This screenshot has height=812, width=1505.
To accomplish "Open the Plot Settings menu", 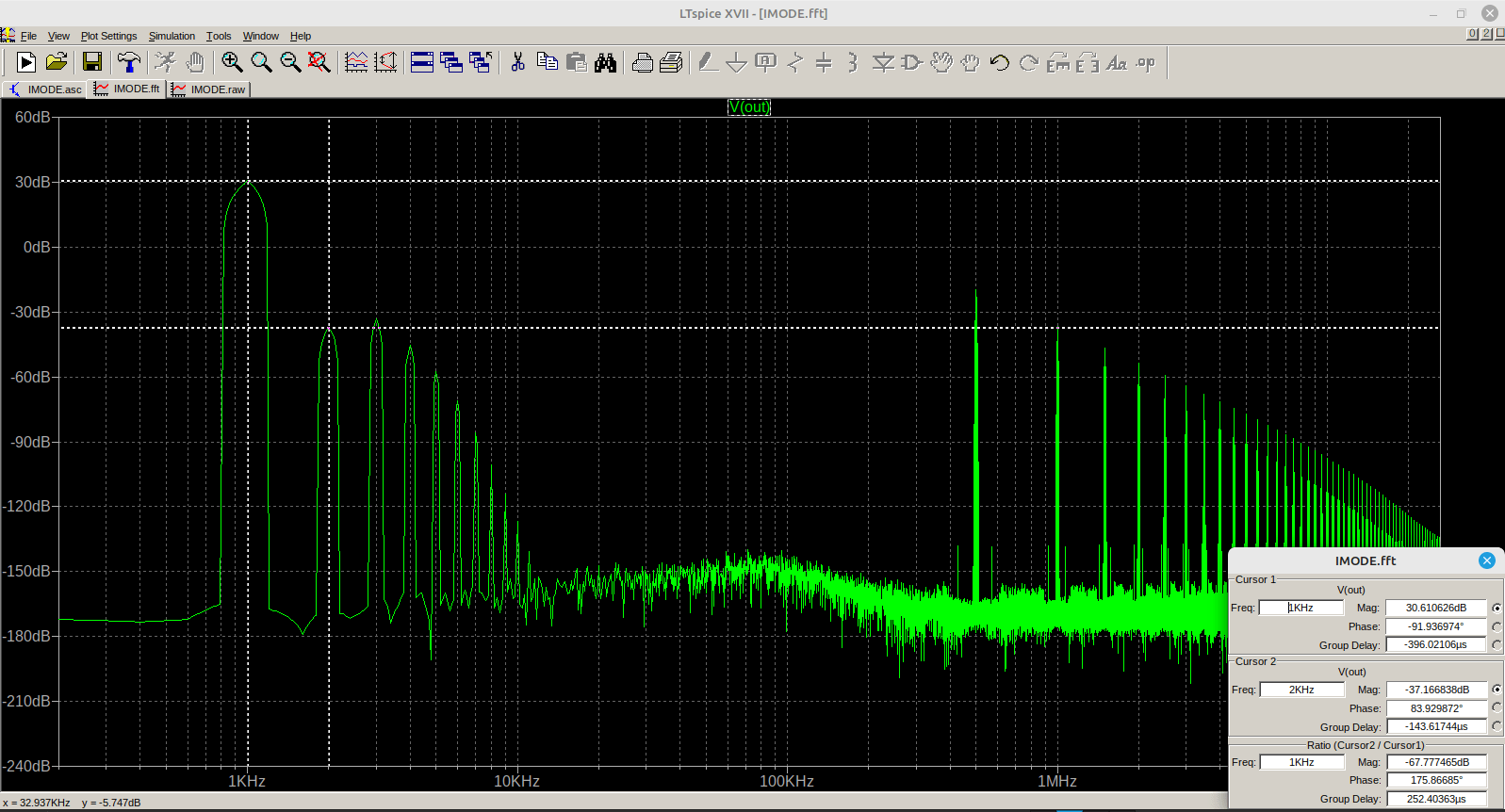I will coord(108,36).
